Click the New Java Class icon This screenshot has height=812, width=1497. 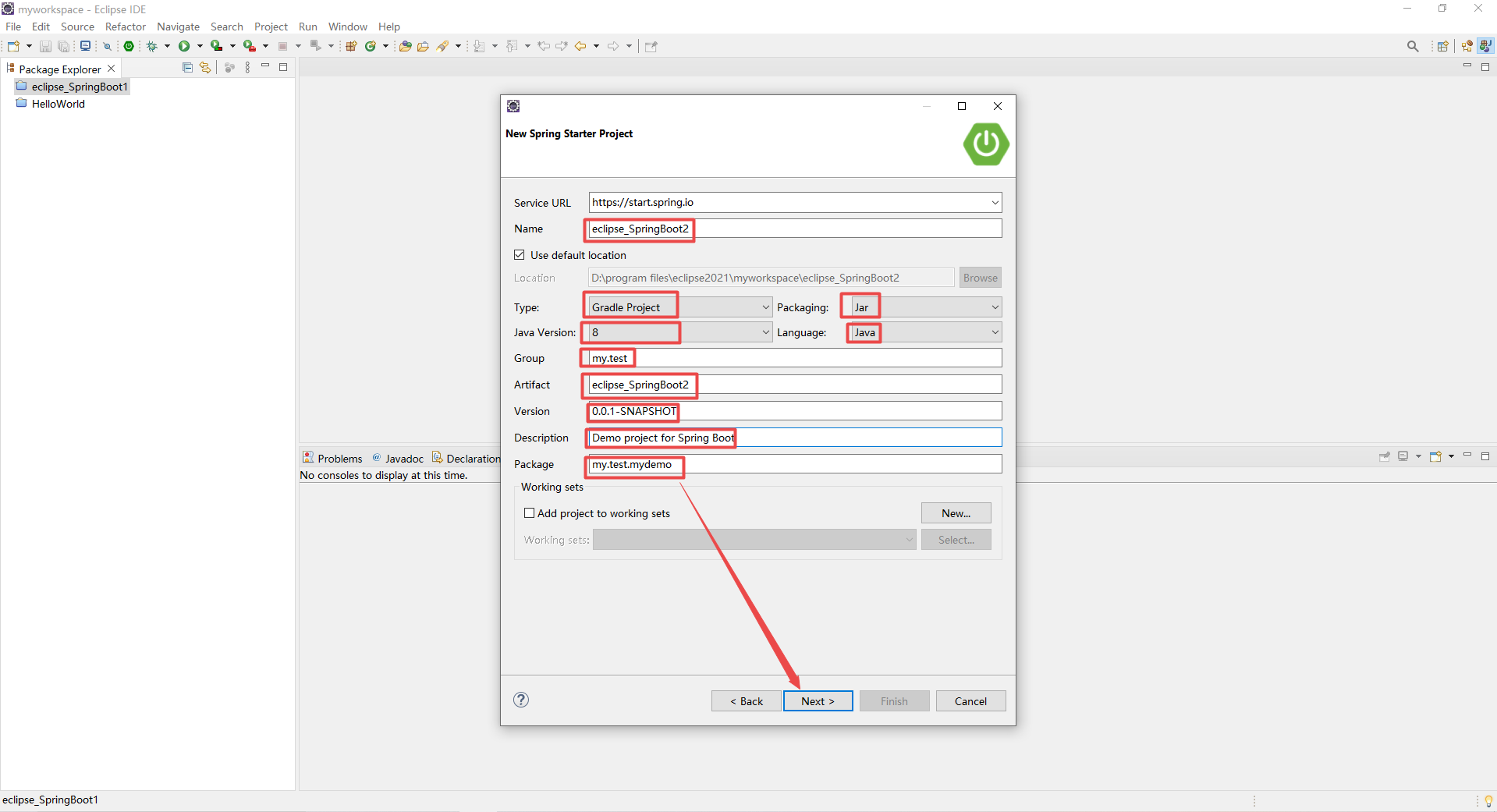(x=371, y=46)
